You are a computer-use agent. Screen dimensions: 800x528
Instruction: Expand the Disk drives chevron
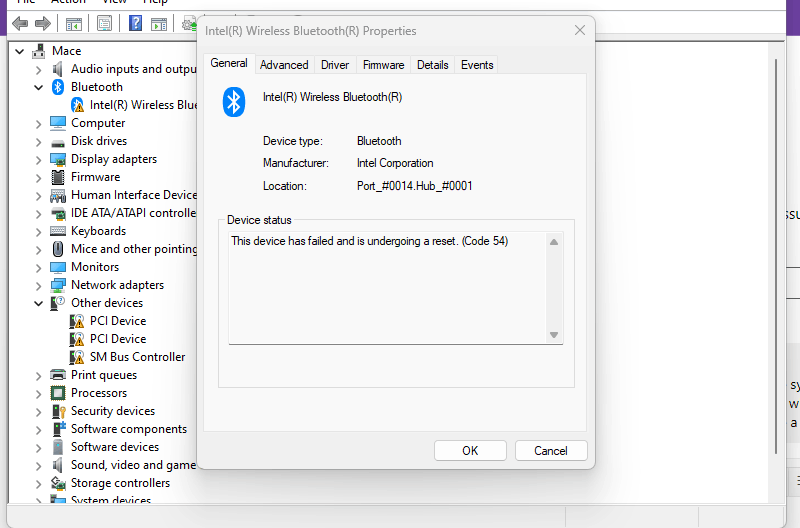click(x=39, y=141)
